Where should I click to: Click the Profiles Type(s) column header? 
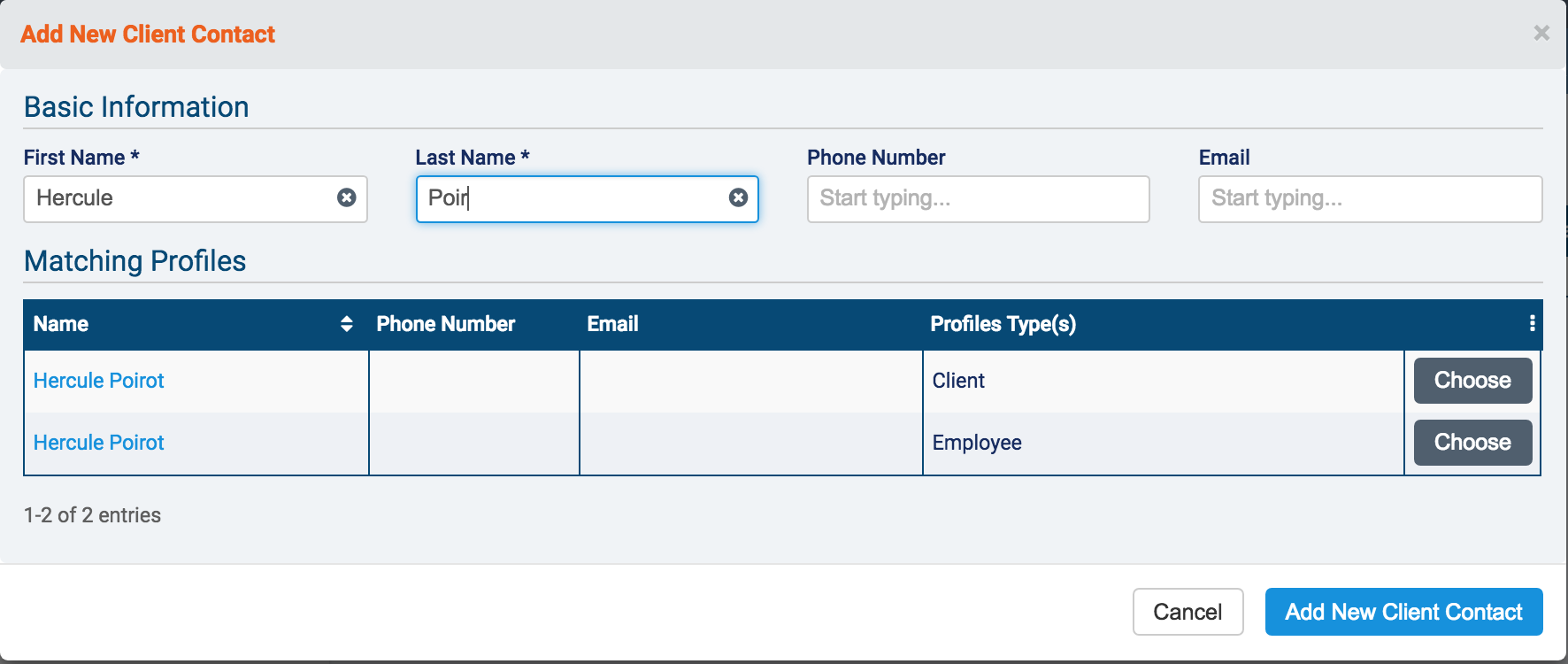(x=1003, y=324)
